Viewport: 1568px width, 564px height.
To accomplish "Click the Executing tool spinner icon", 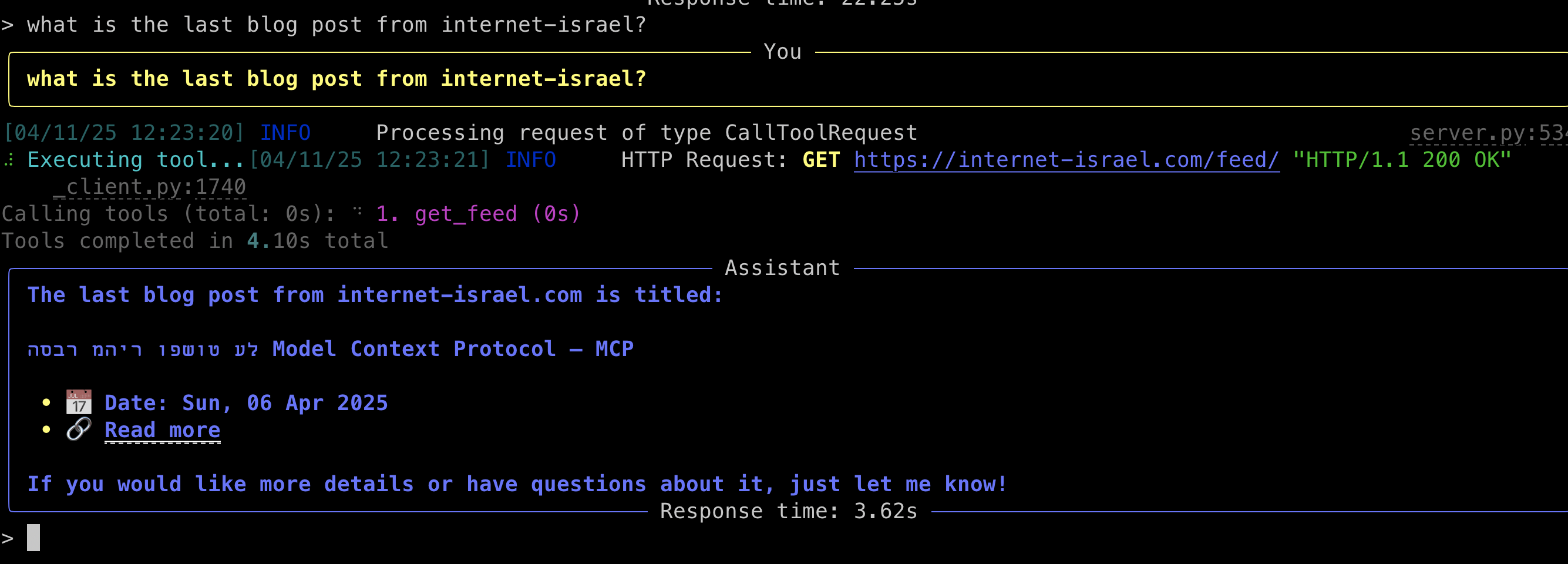I will pyautogui.click(x=9, y=160).
